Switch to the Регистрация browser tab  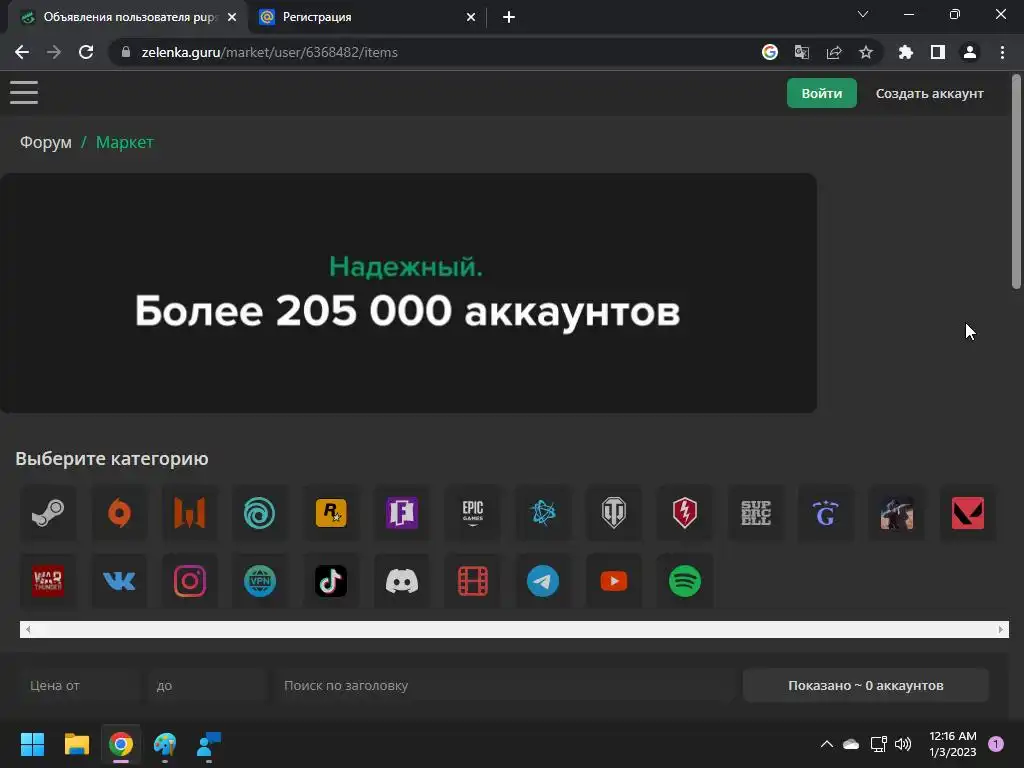pos(366,17)
